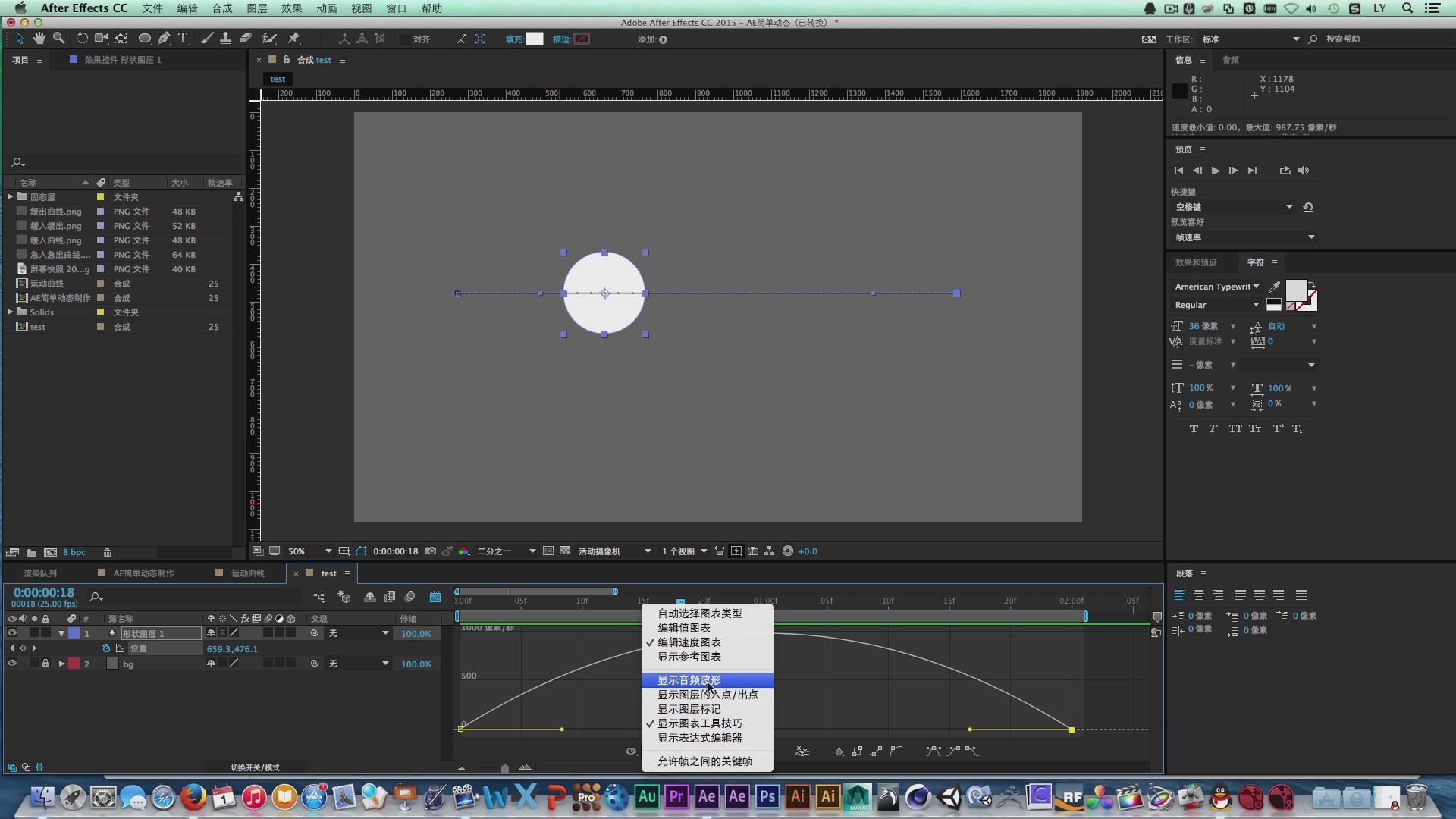Viewport: 1456px width, 819px height.
Task: Toggle the position stopwatch keyframe icon
Action: 106,648
